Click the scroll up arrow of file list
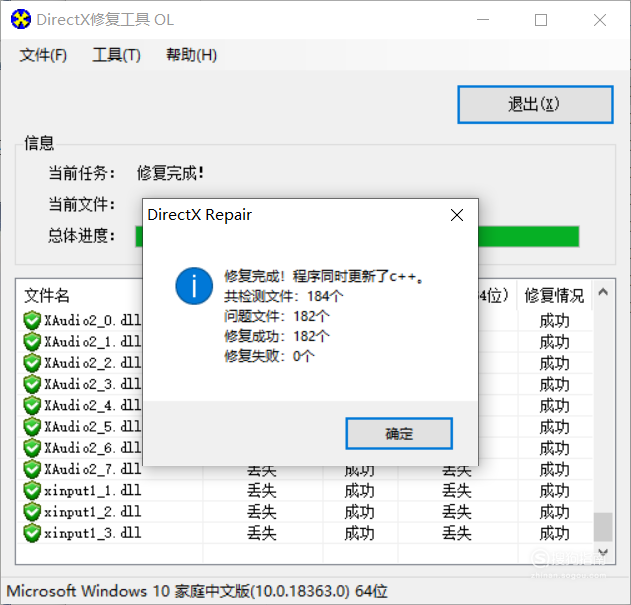The image size is (631, 605). click(603, 292)
